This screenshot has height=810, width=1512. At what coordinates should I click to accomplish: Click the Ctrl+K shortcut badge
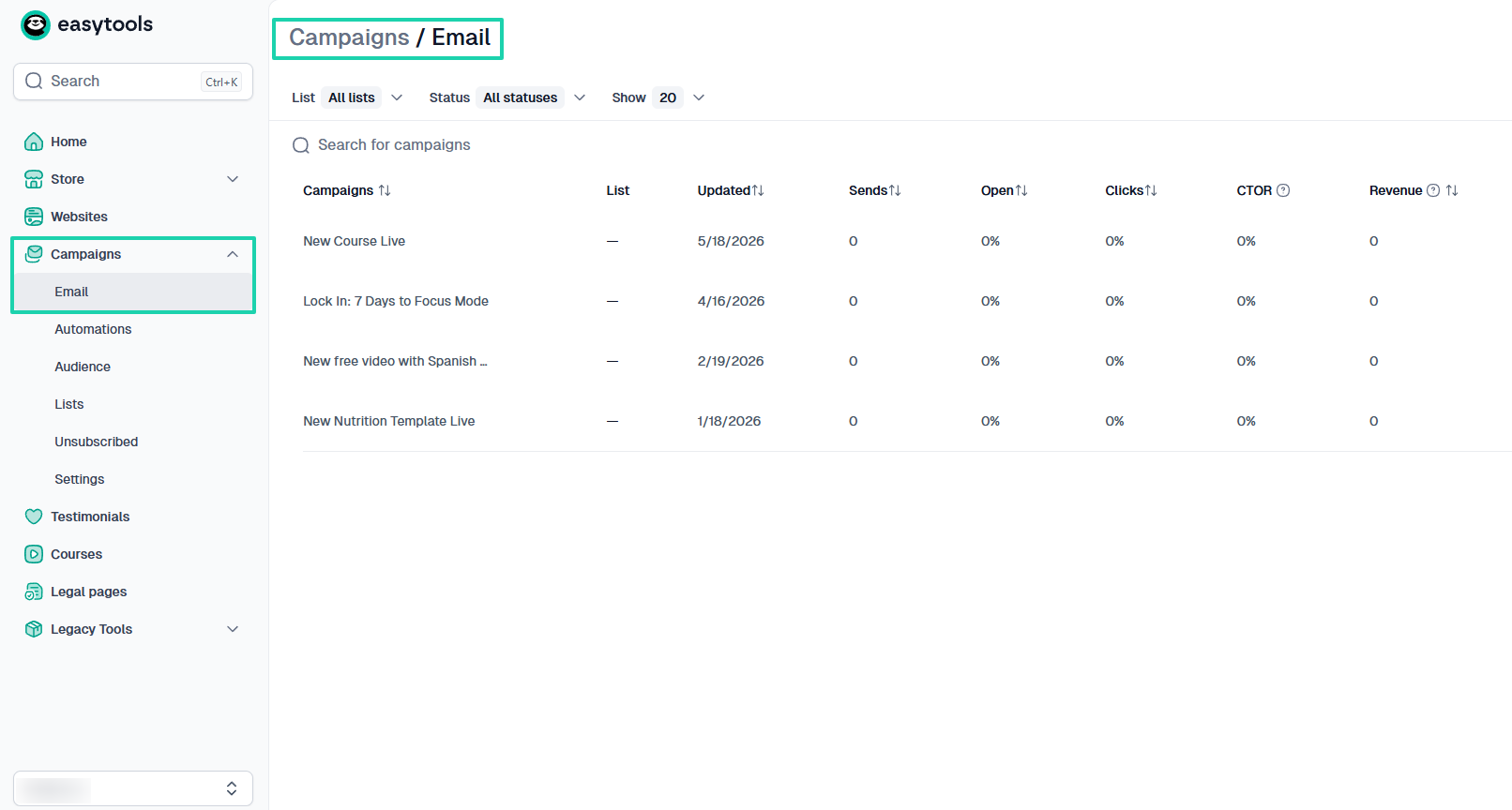(x=221, y=82)
